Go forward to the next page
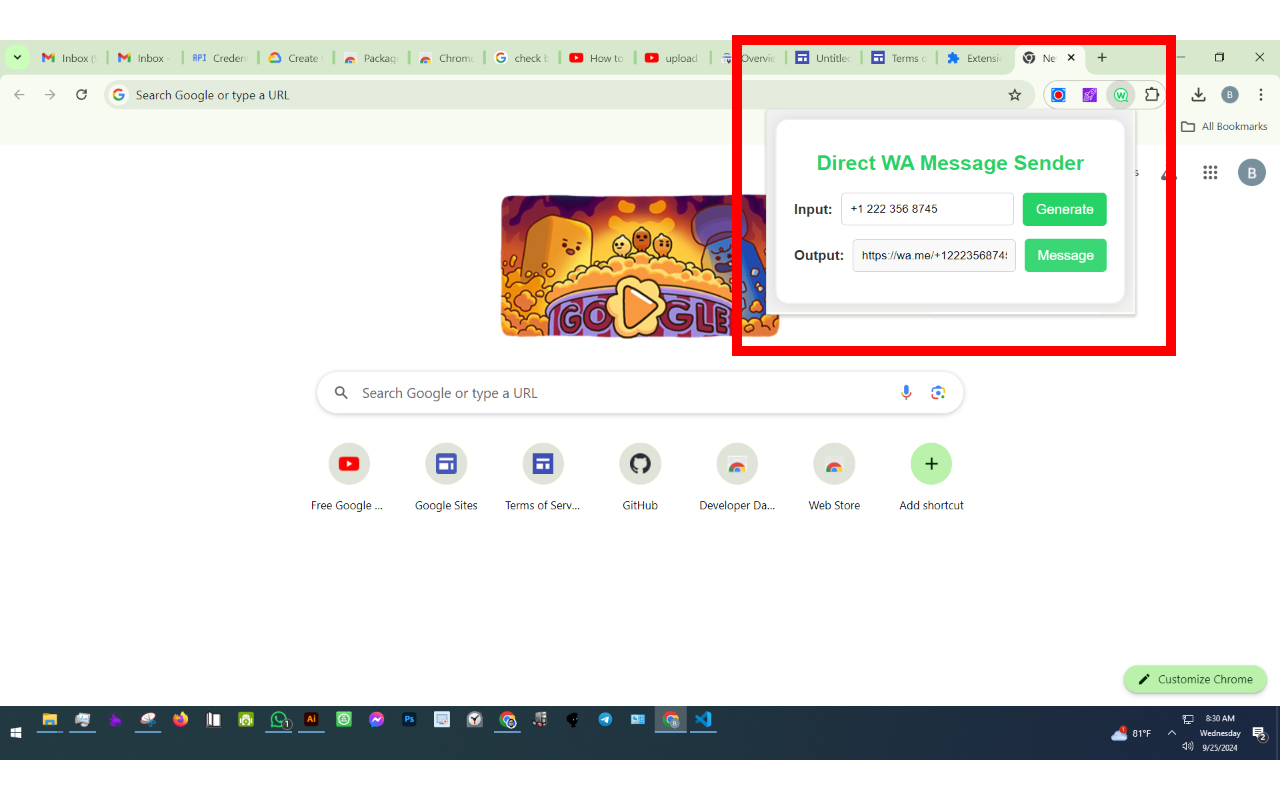 [50, 95]
